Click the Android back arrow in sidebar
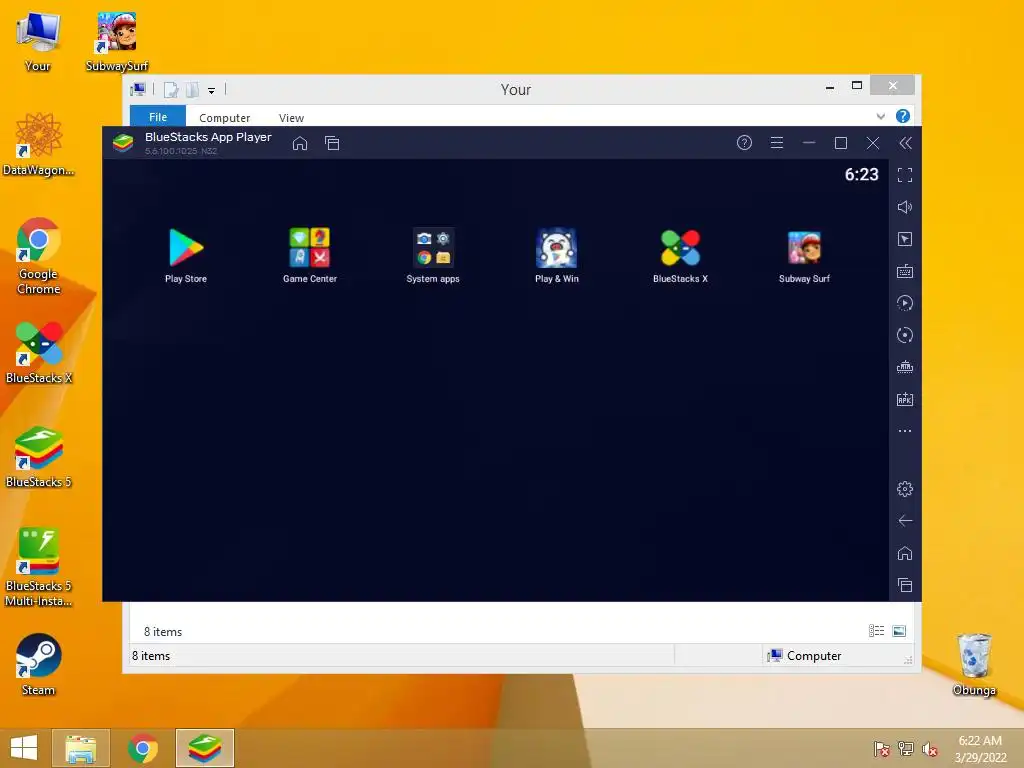Viewport: 1024px width, 768px height. coord(904,520)
